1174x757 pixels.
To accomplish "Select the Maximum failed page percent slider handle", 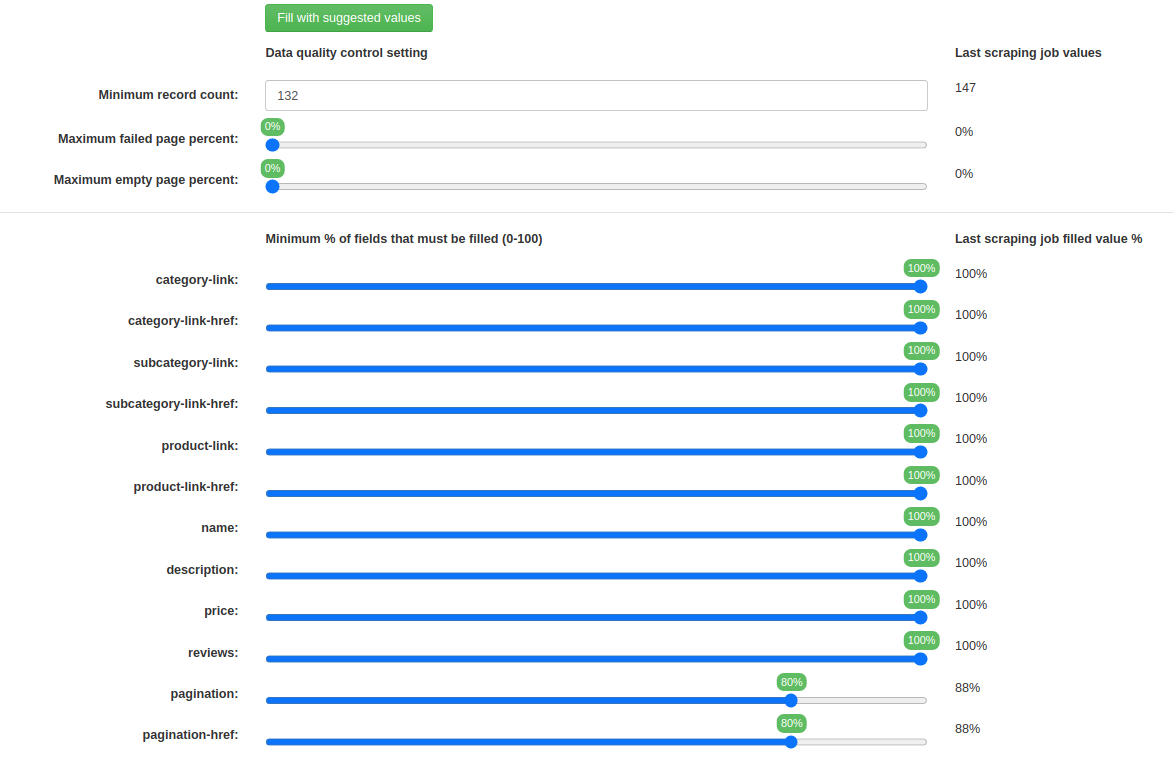I will pyautogui.click(x=272, y=145).
